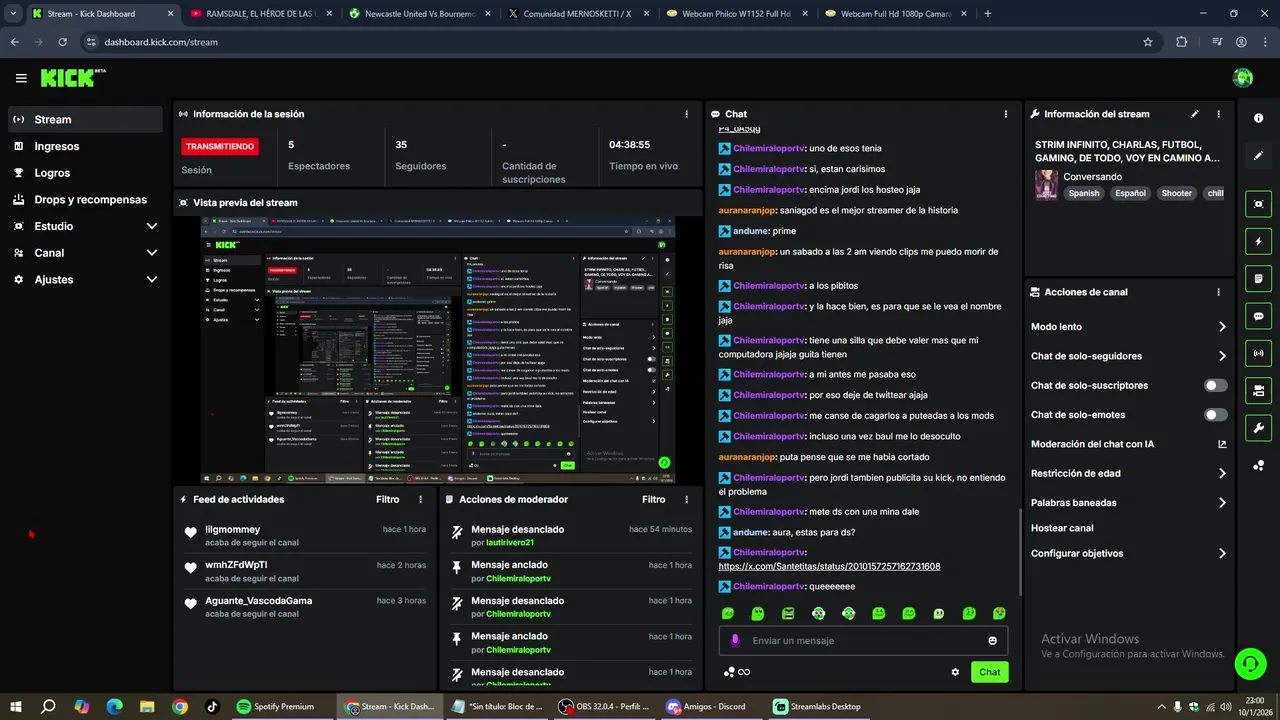Insert the angry square-face green emote
The image size is (1280, 720).
(x=788, y=613)
